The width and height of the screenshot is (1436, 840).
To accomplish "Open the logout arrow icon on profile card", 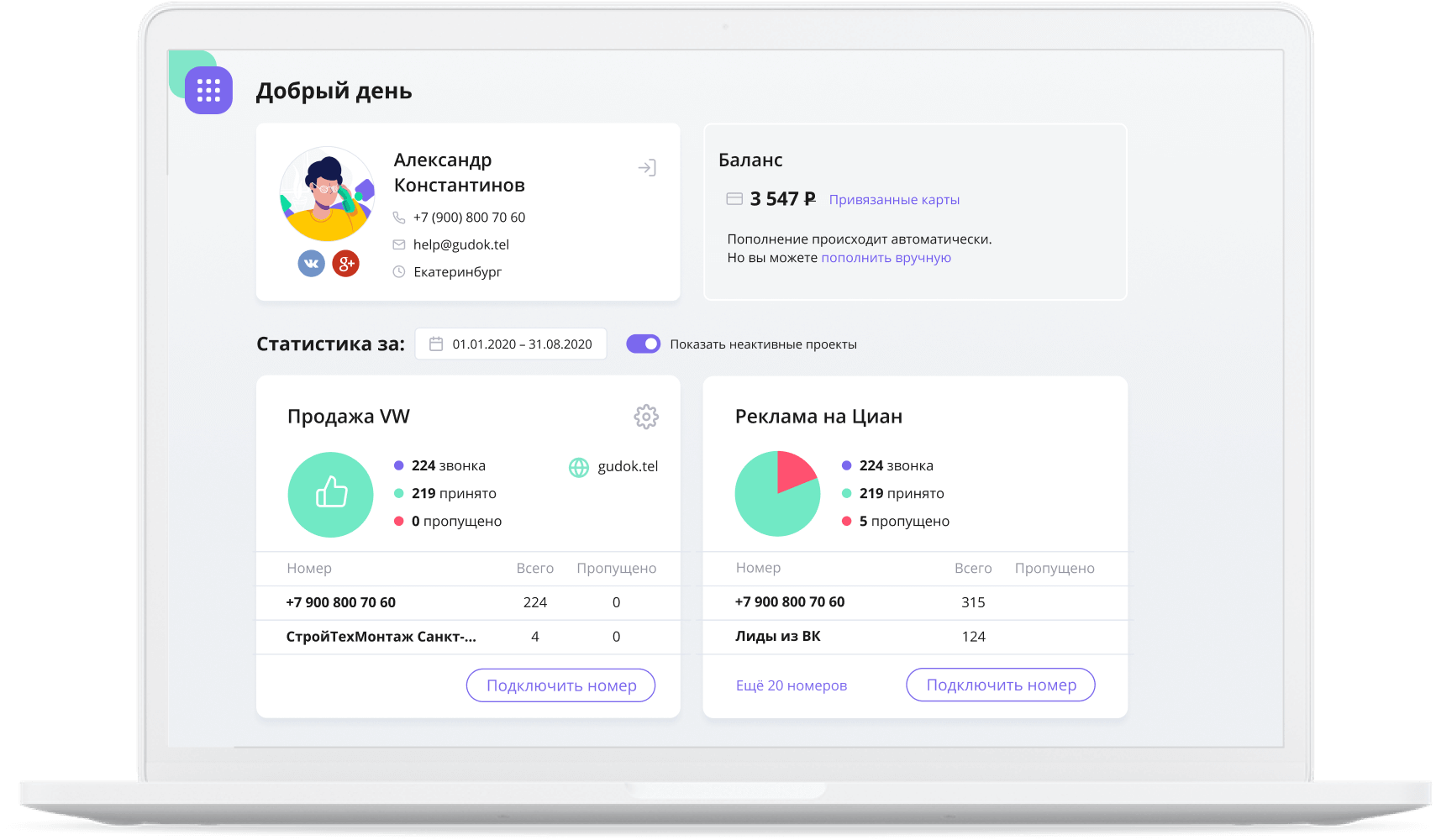I will tap(647, 167).
